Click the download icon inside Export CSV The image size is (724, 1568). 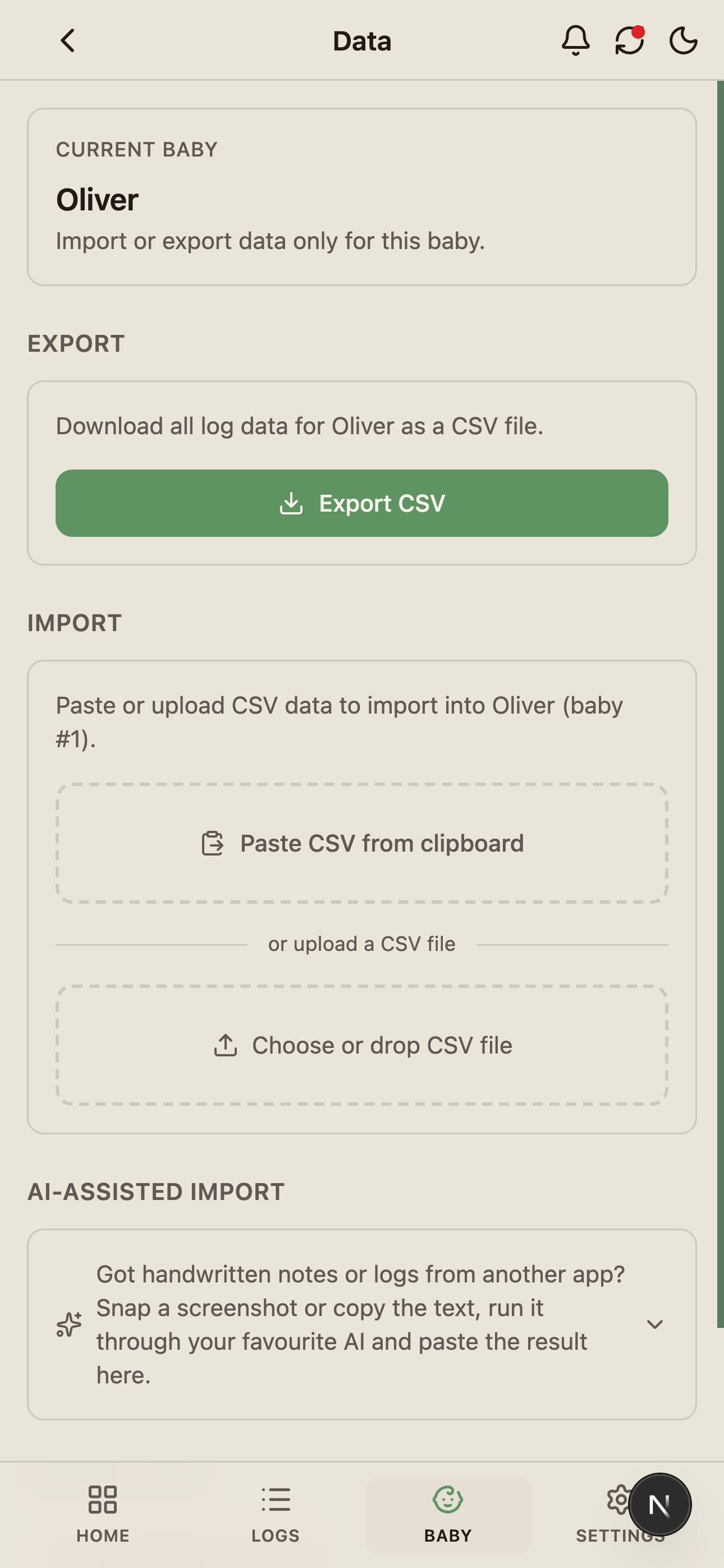pos(291,503)
